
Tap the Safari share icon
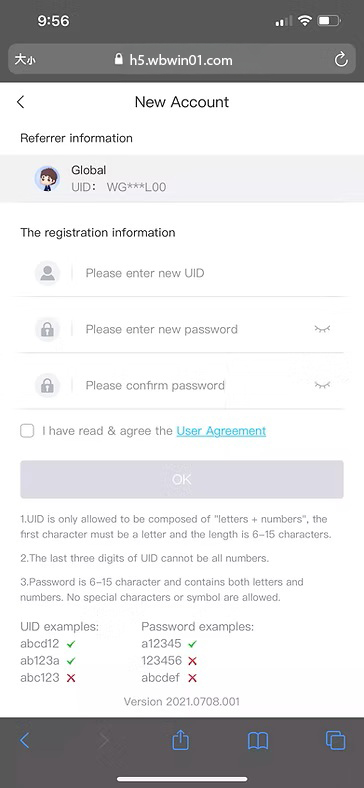click(x=180, y=740)
